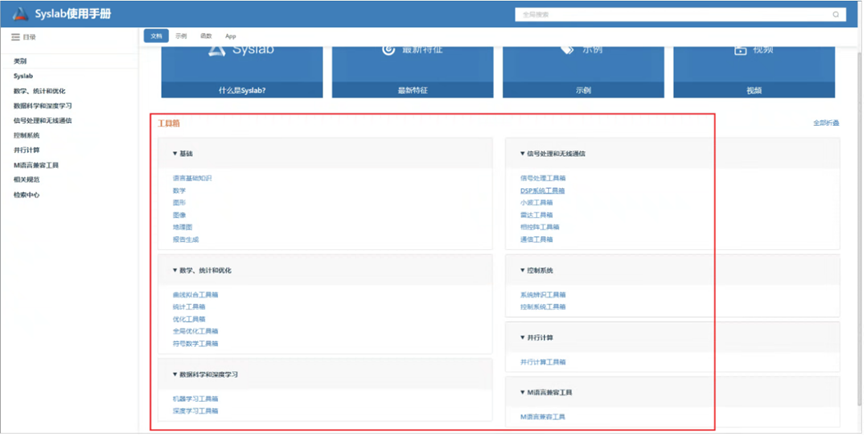Click the 全局搜索 input field

click(681, 15)
